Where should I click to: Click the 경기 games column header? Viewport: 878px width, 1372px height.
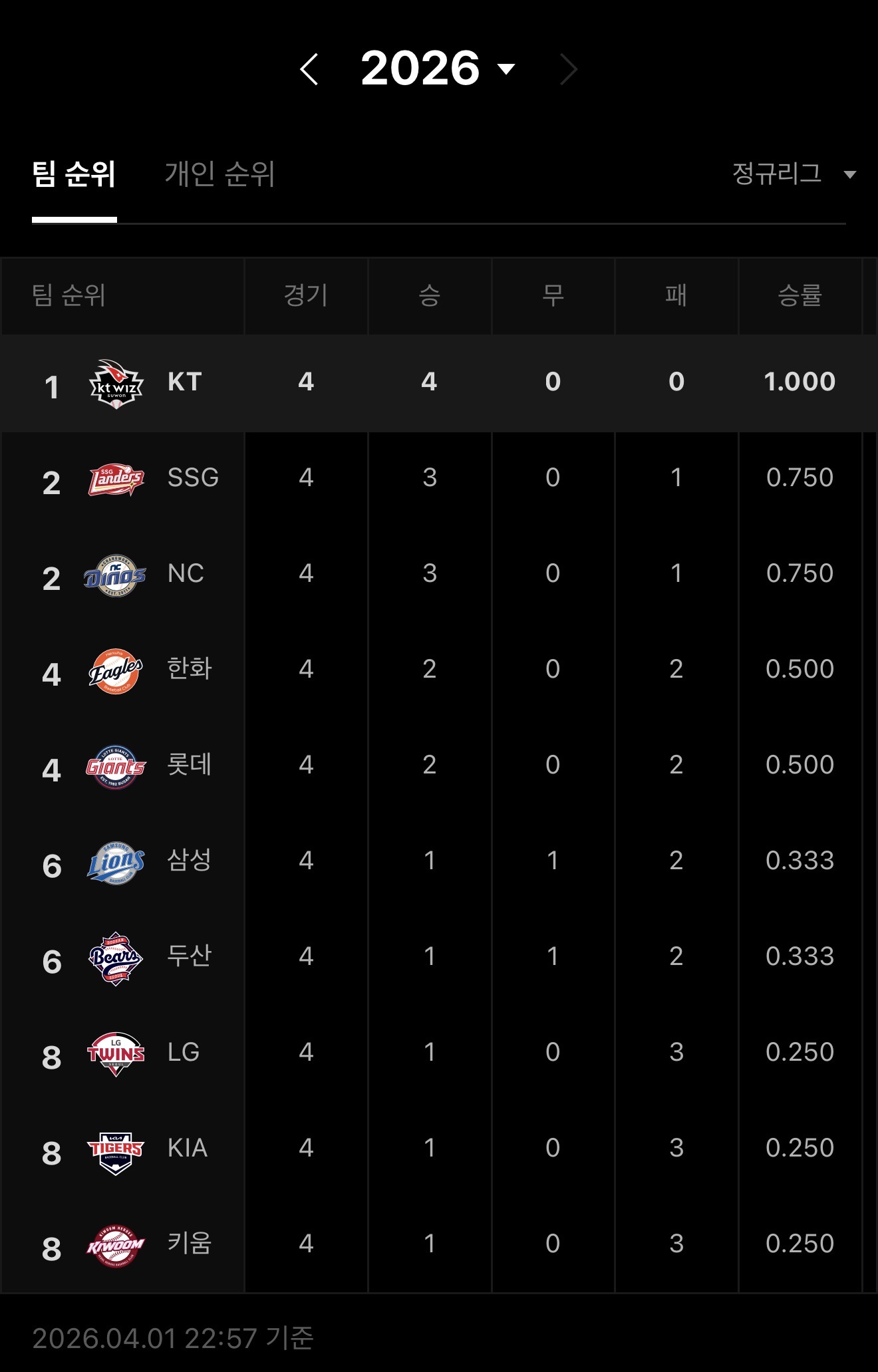coord(306,295)
